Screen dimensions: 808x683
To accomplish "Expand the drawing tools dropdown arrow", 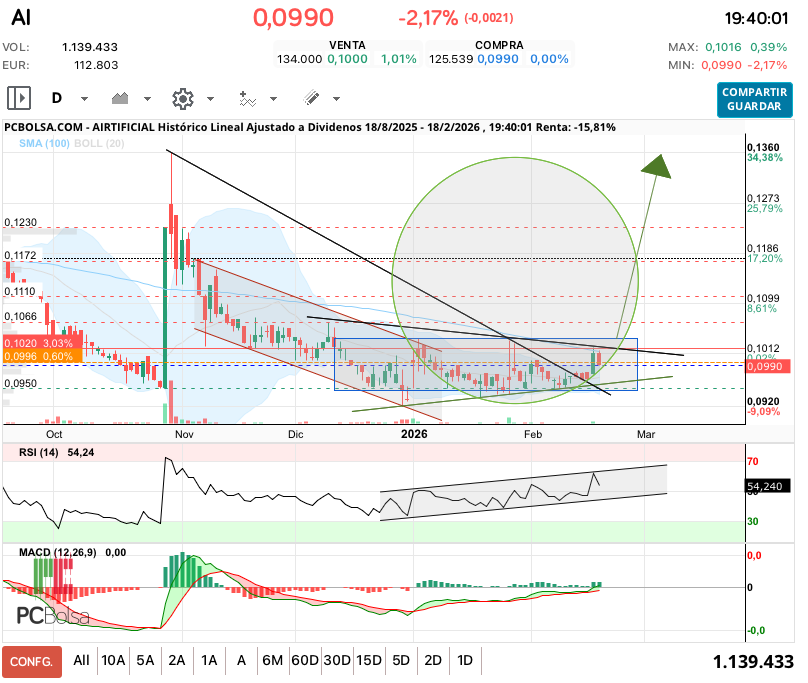I will (336, 98).
